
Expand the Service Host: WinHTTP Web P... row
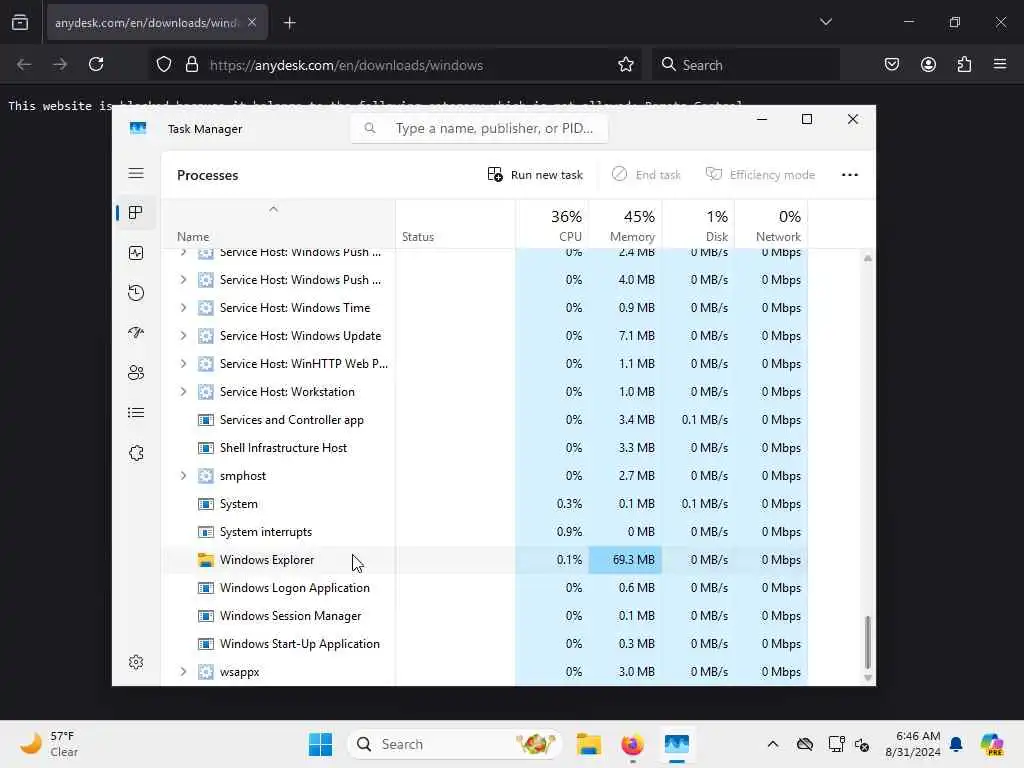click(184, 364)
